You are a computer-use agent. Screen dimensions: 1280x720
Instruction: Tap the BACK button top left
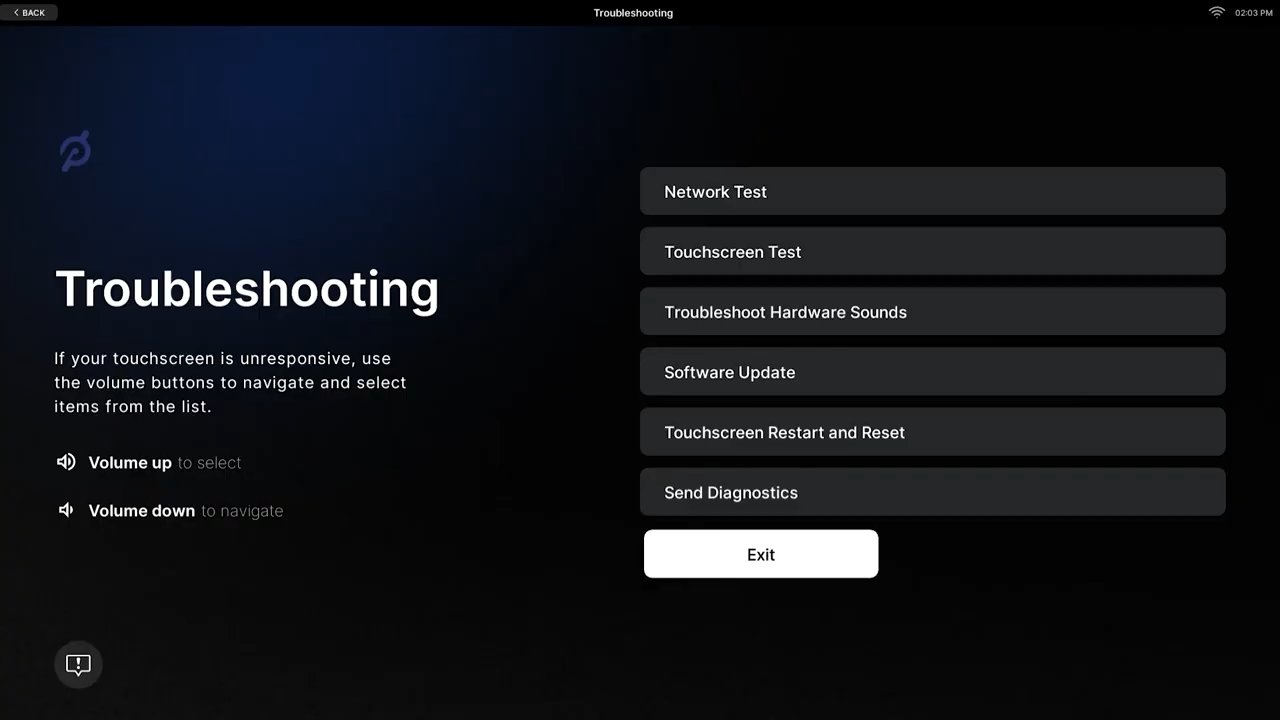(30, 12)
